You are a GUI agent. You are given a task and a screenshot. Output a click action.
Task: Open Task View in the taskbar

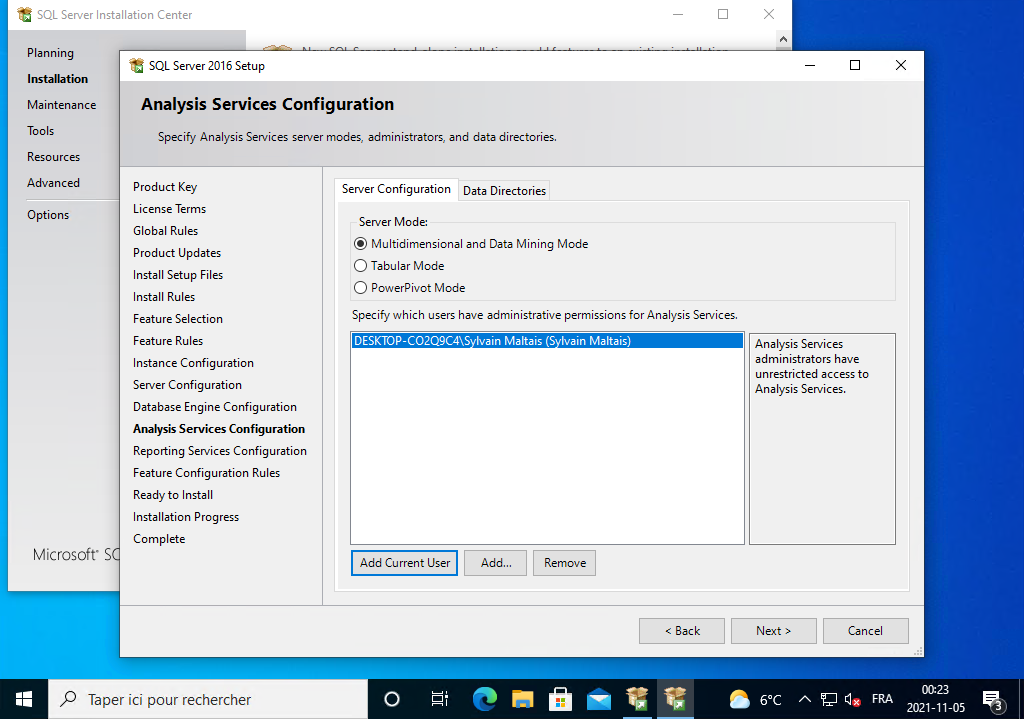coord(439,699)
